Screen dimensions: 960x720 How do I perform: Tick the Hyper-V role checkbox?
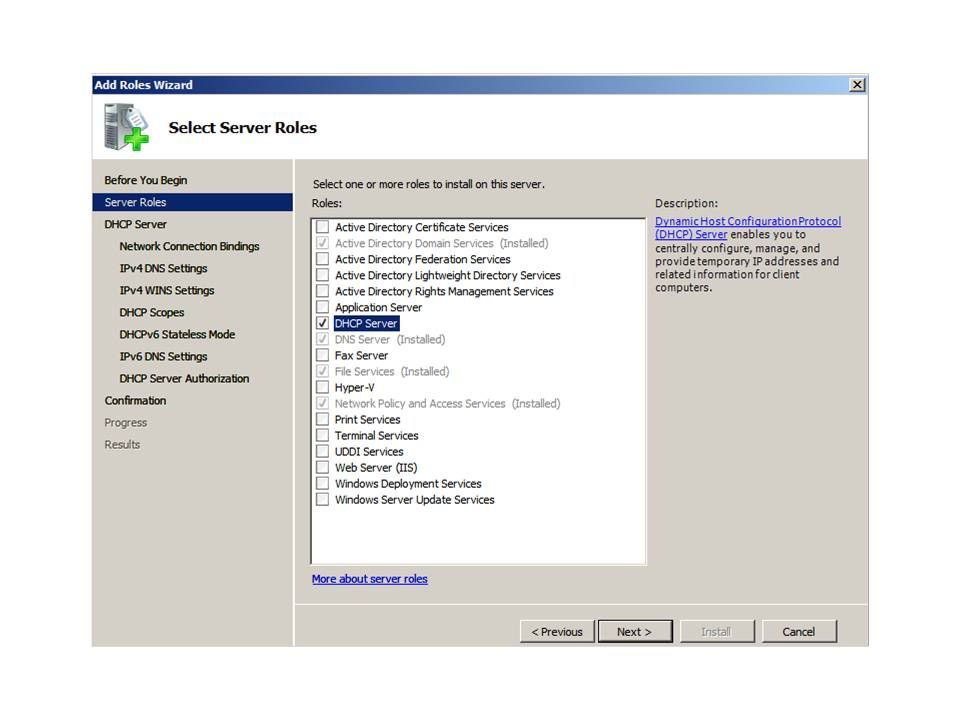tap(322, 388)
